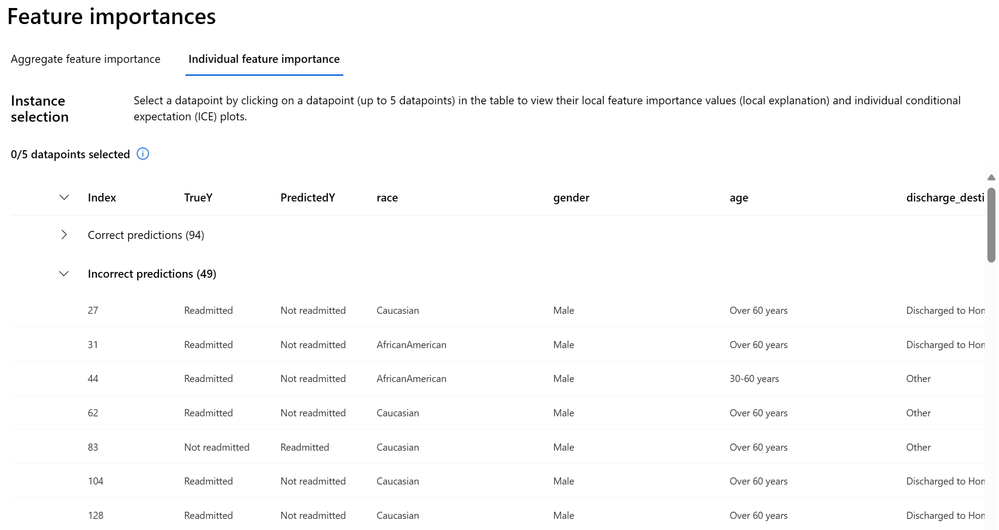Click the age column header
Screen dimensions: 999x530
tap(739, 197)
